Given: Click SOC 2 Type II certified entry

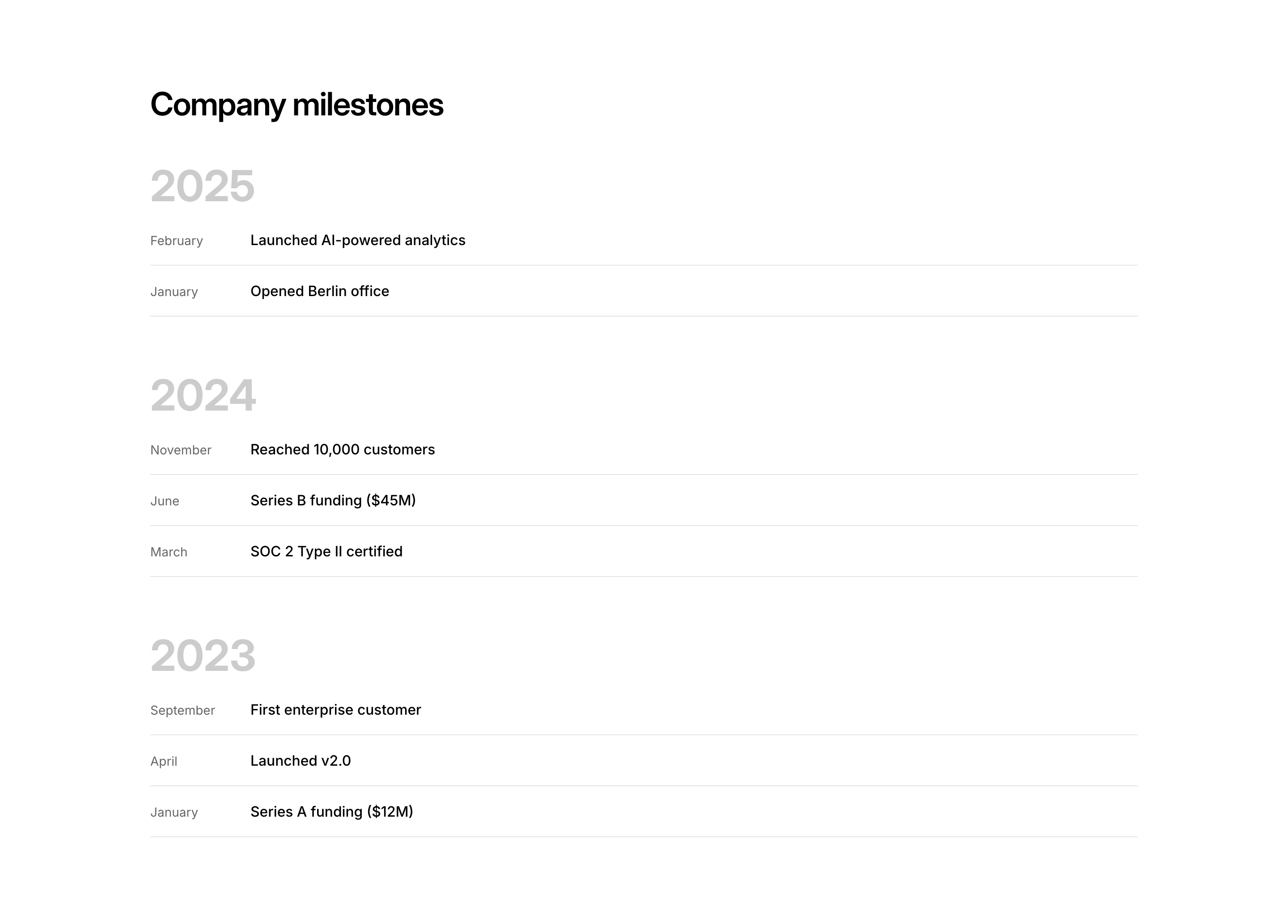Looking at the screenshot, I should pyautogui.click(x=326, y=551).
